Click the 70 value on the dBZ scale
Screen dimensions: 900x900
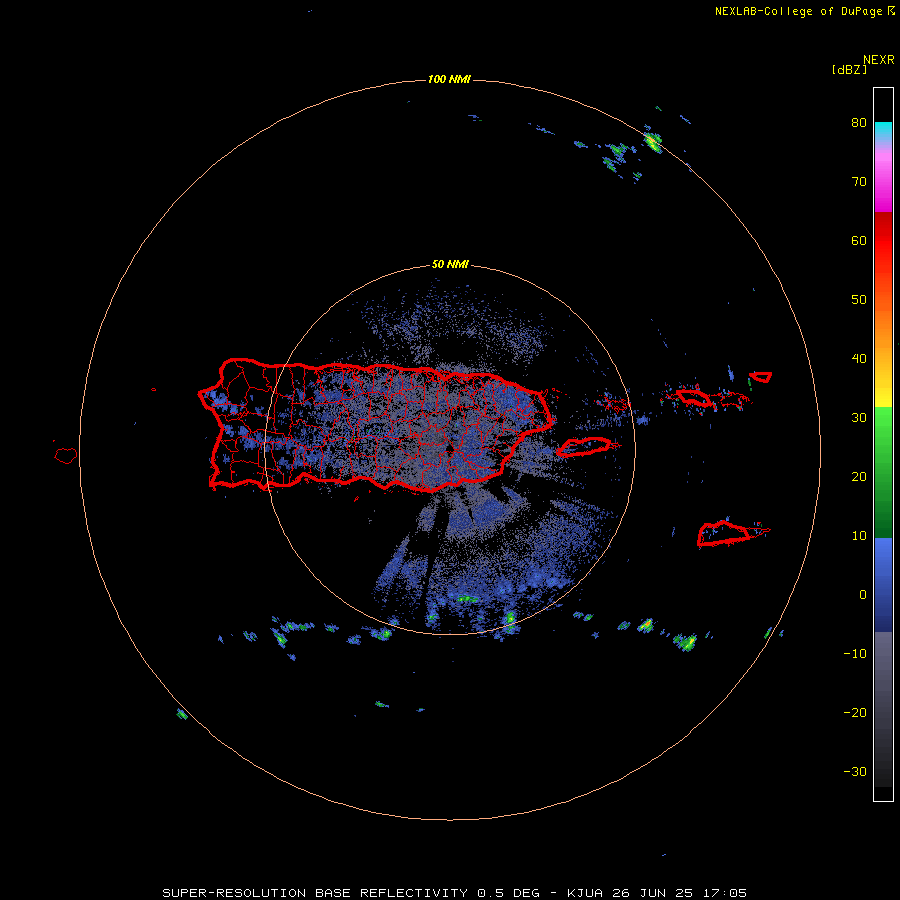(859, 182)
